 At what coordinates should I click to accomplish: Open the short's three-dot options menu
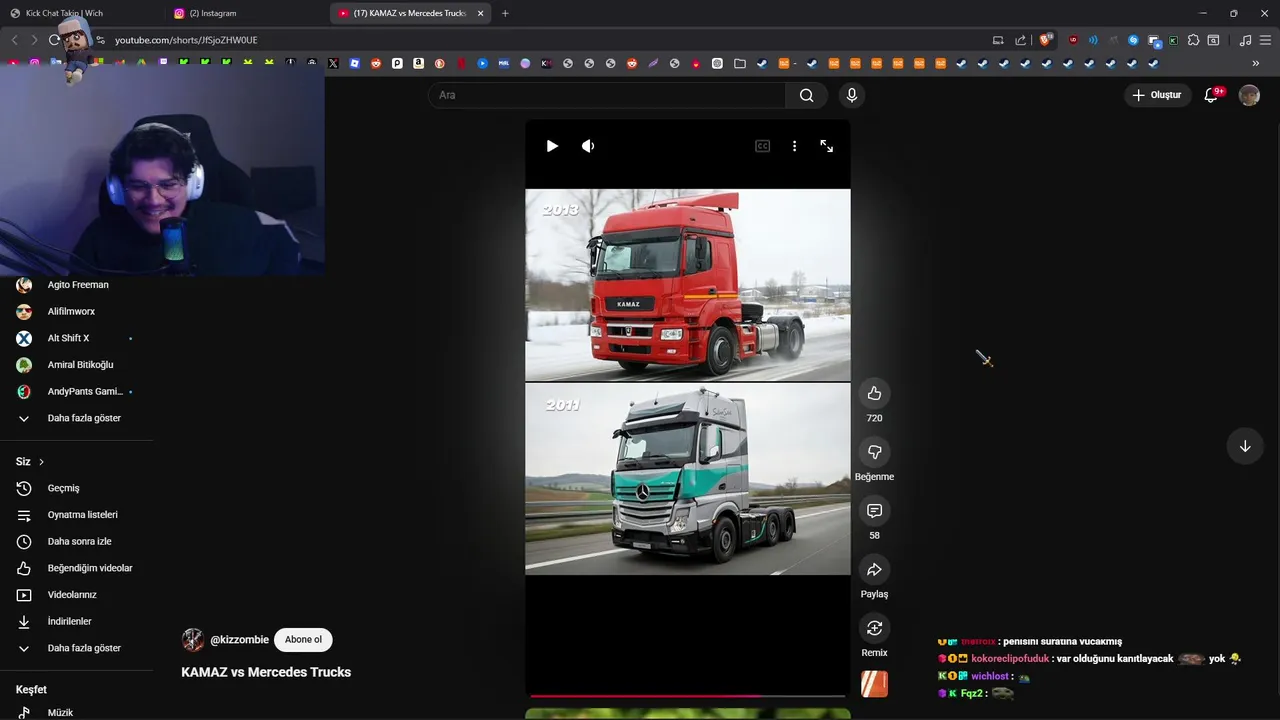[794, 146]
